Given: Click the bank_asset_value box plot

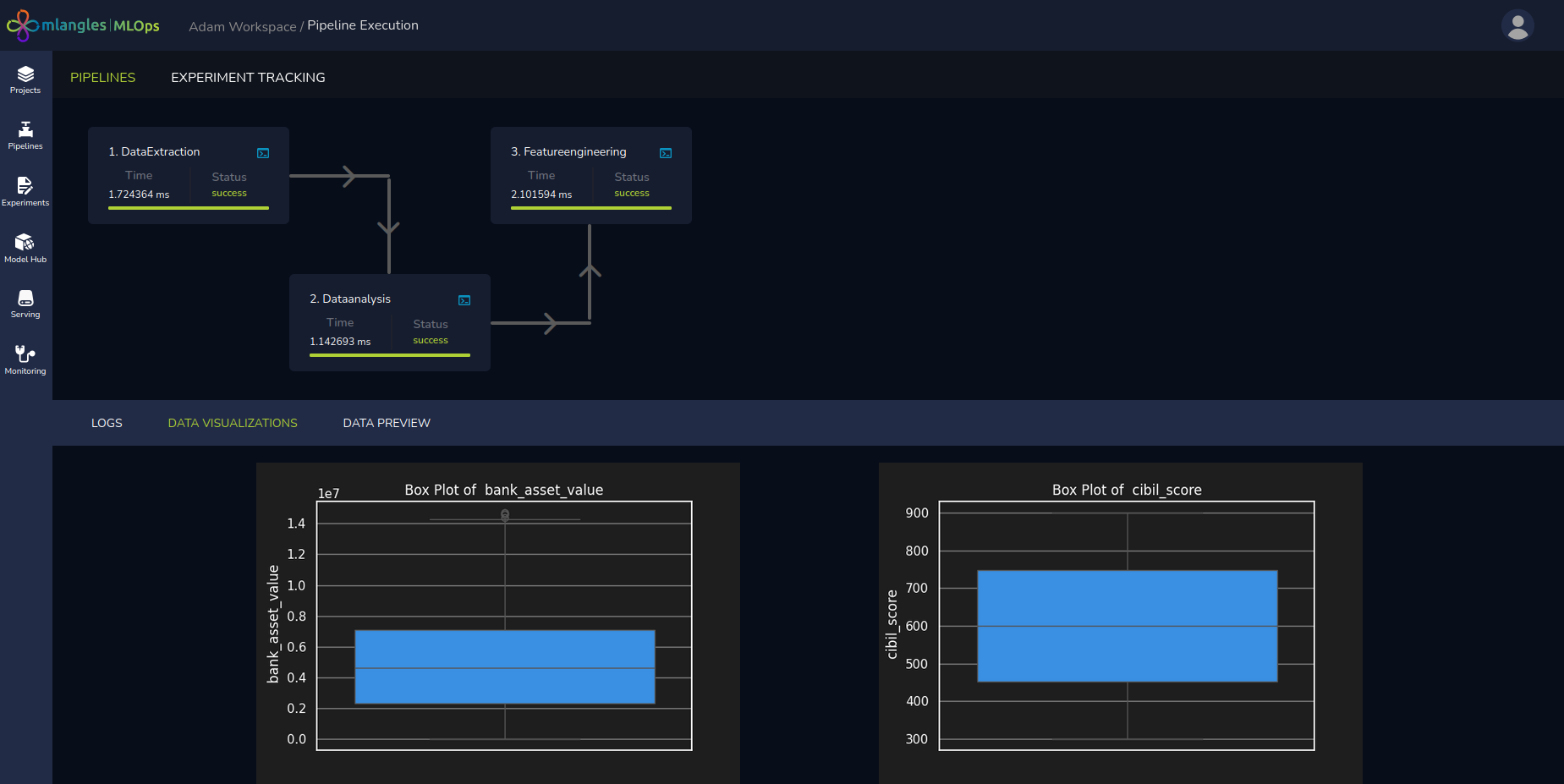Looking at the screenshot, I should coord(504,624).
